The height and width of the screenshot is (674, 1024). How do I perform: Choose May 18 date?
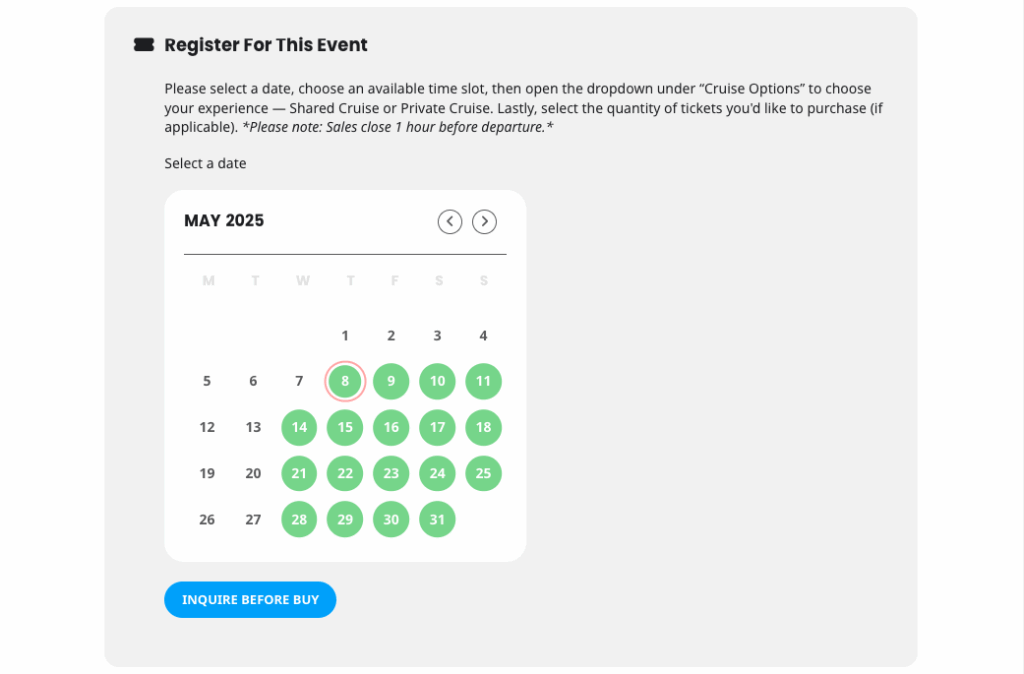click(483, 427)
